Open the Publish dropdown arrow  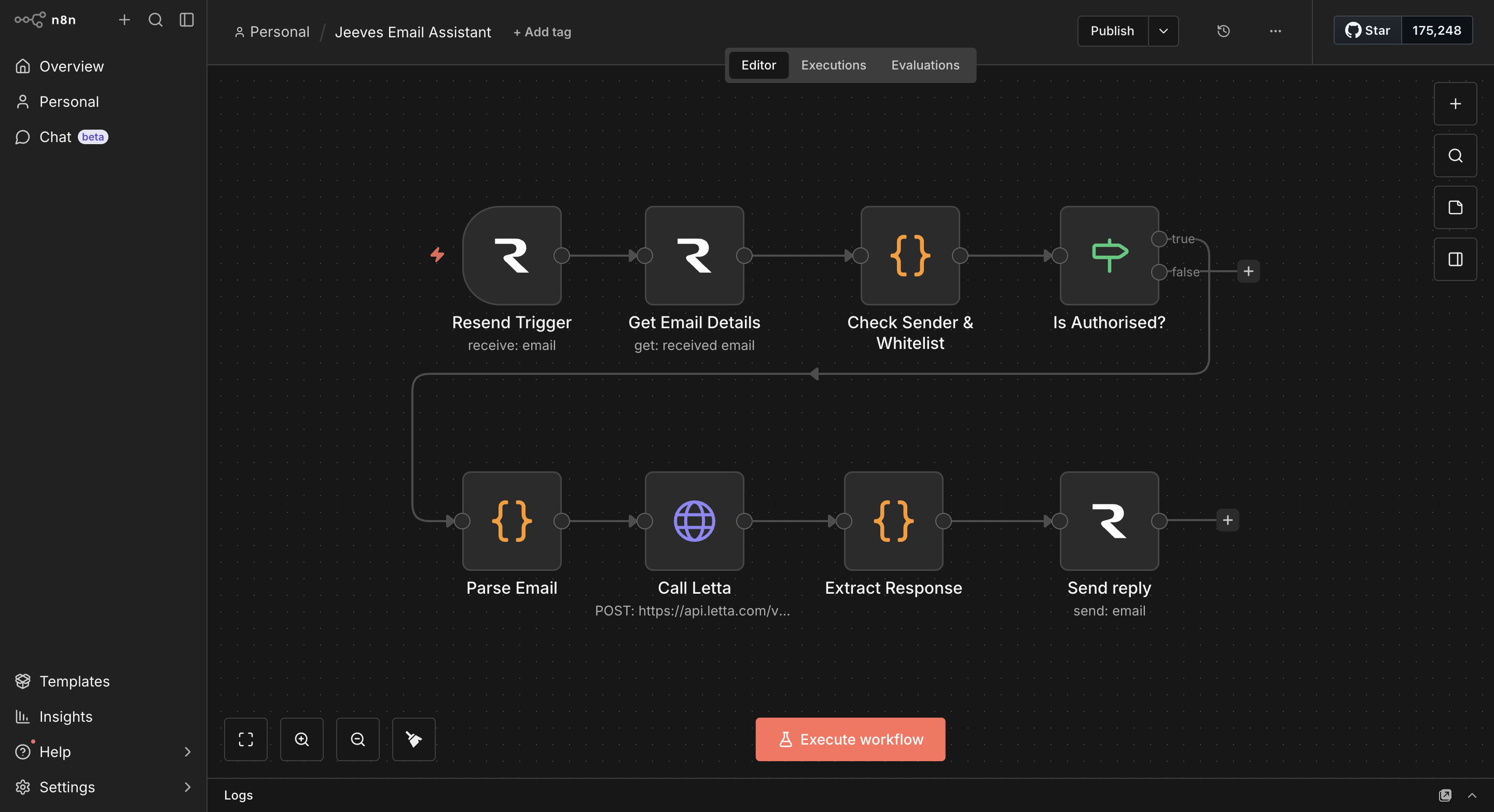1163,31
